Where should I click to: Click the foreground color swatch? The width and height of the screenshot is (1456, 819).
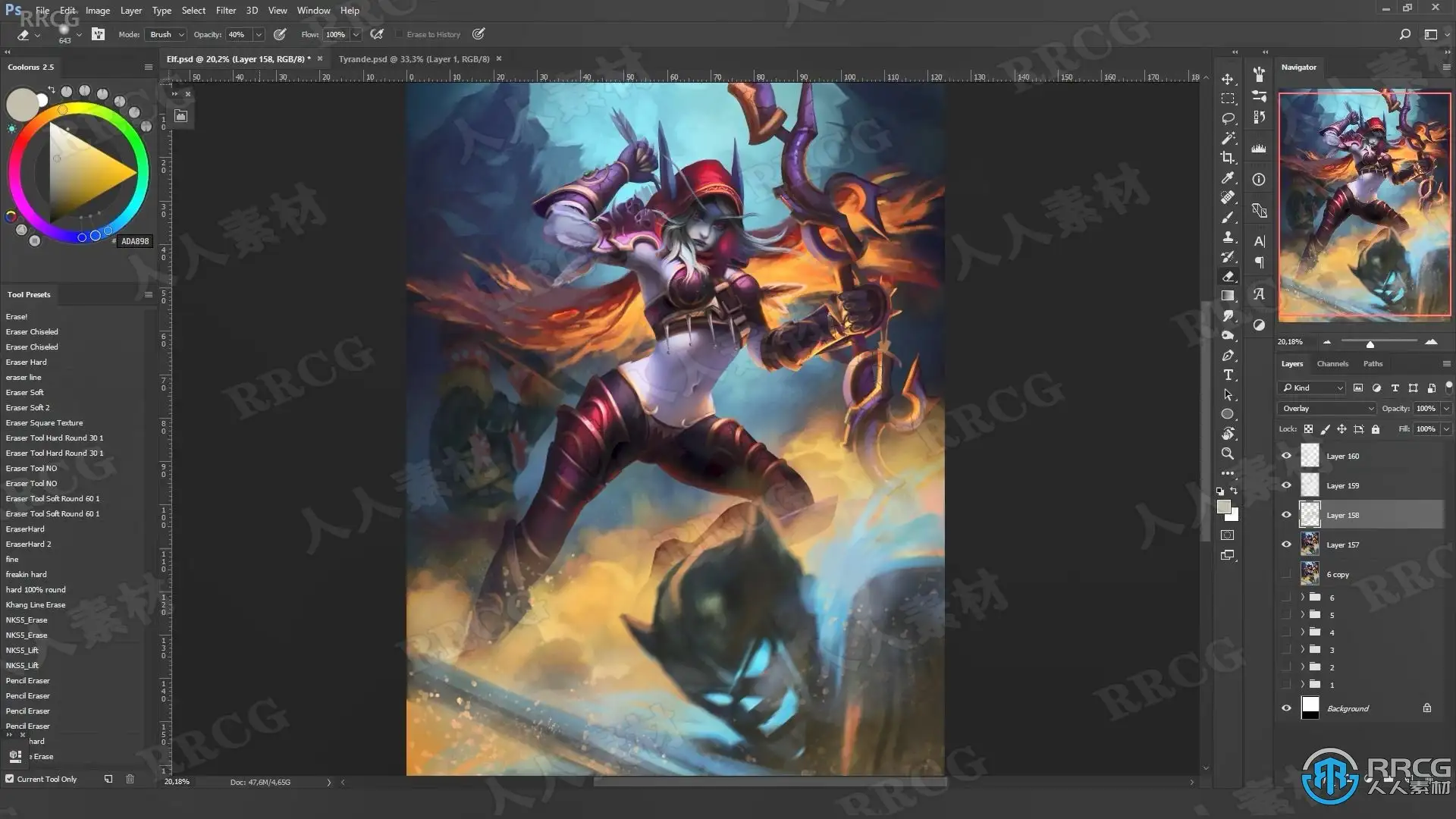(1223, 507)
